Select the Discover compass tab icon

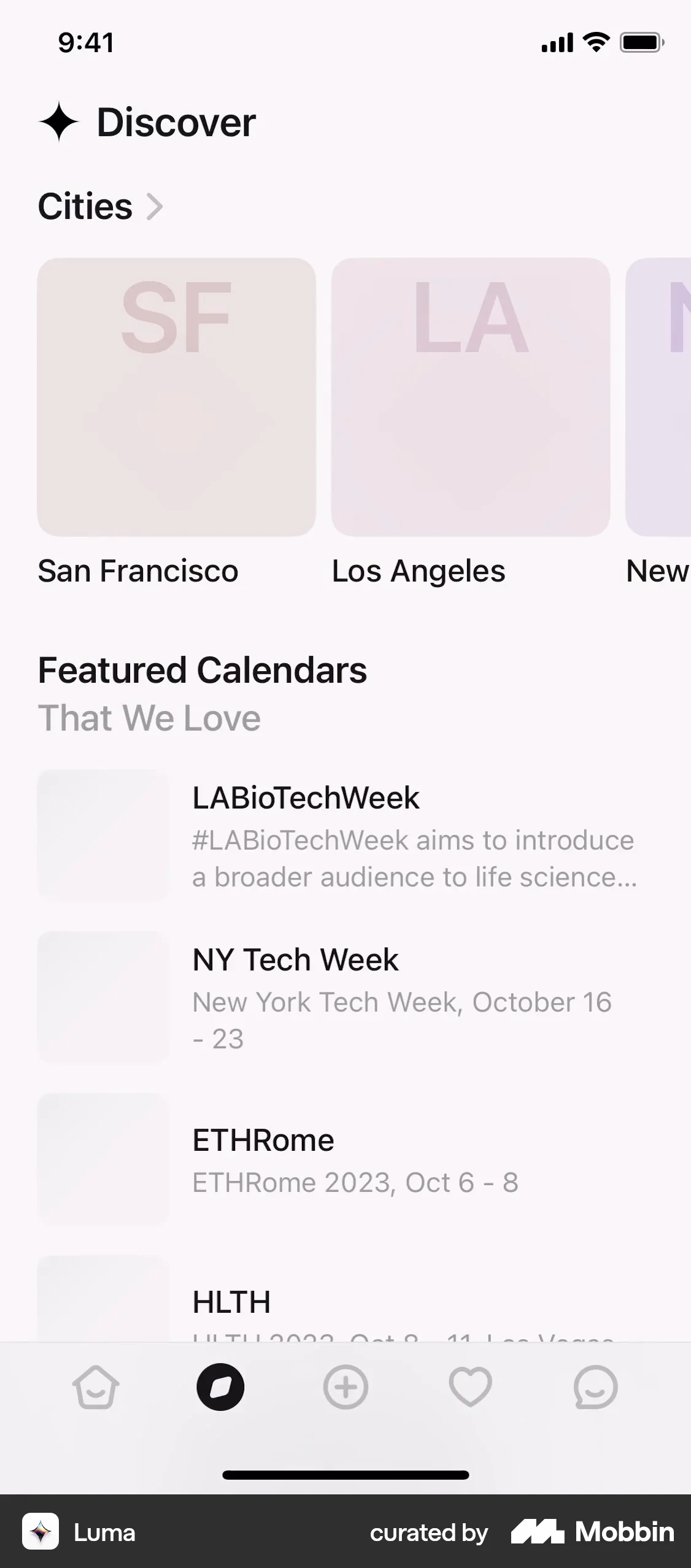point(220,1387)
